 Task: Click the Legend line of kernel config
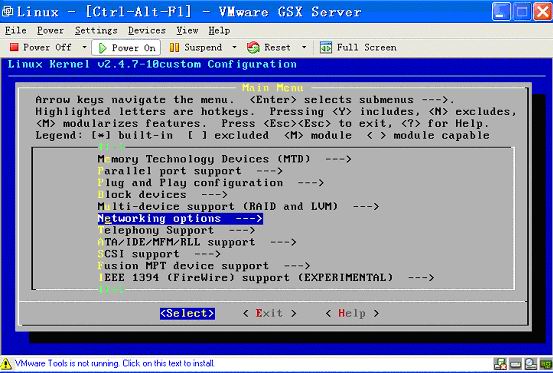click(x=262, y=135)
